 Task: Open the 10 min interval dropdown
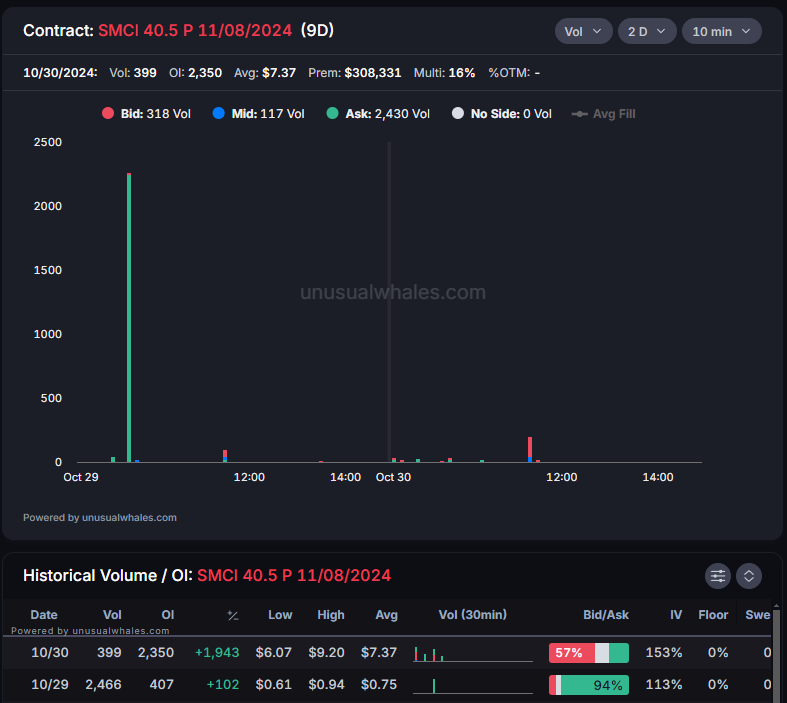coord(722,31)
